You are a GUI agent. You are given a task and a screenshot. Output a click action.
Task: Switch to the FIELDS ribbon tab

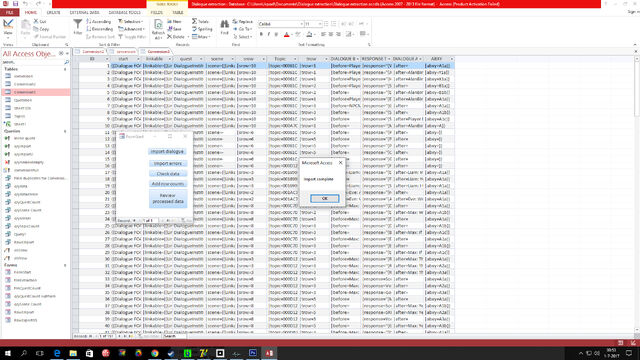pos(156,12)
